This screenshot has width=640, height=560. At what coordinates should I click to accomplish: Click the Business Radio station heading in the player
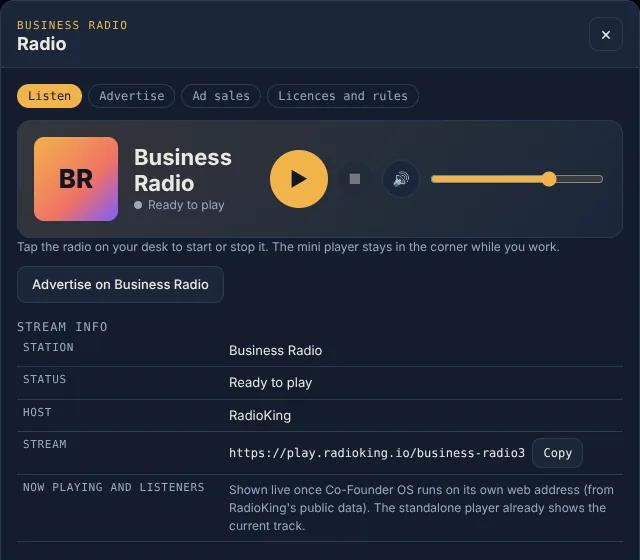click(183, 170)
